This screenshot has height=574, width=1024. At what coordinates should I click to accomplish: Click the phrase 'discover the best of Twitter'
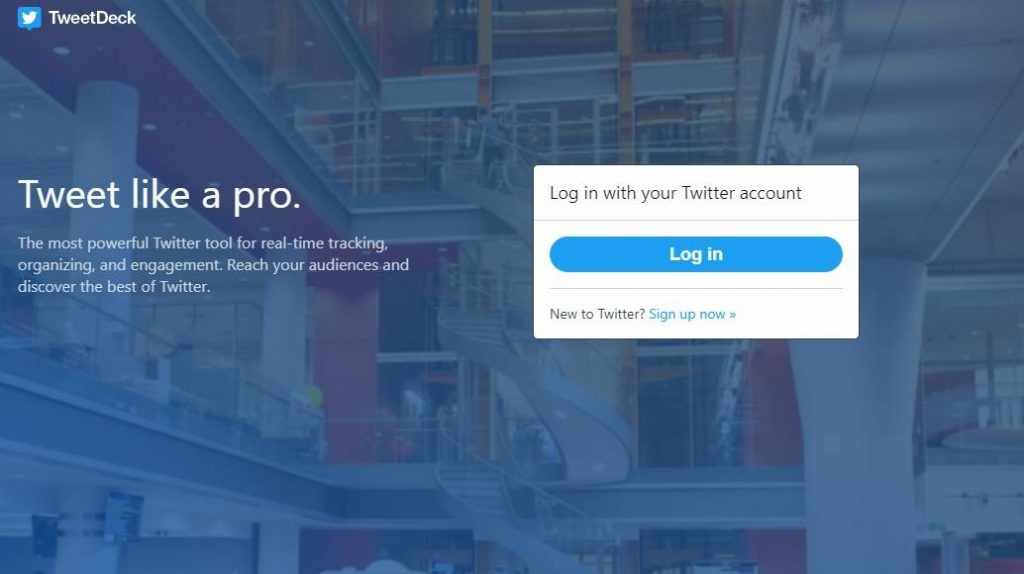click(113, 287)
